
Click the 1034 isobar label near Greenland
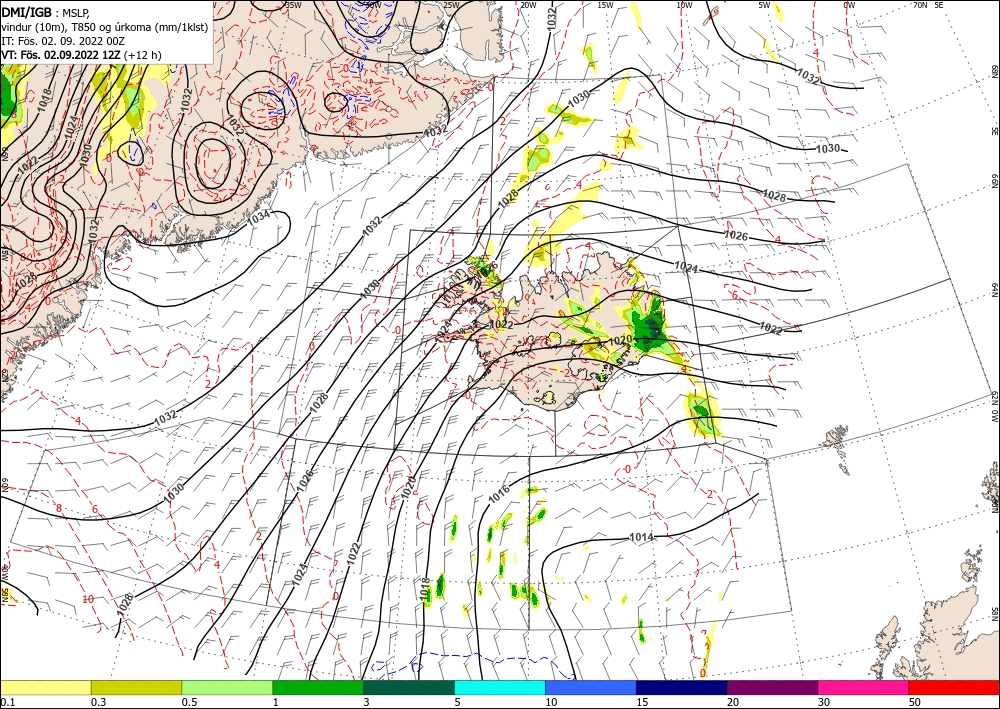(258, 217)
